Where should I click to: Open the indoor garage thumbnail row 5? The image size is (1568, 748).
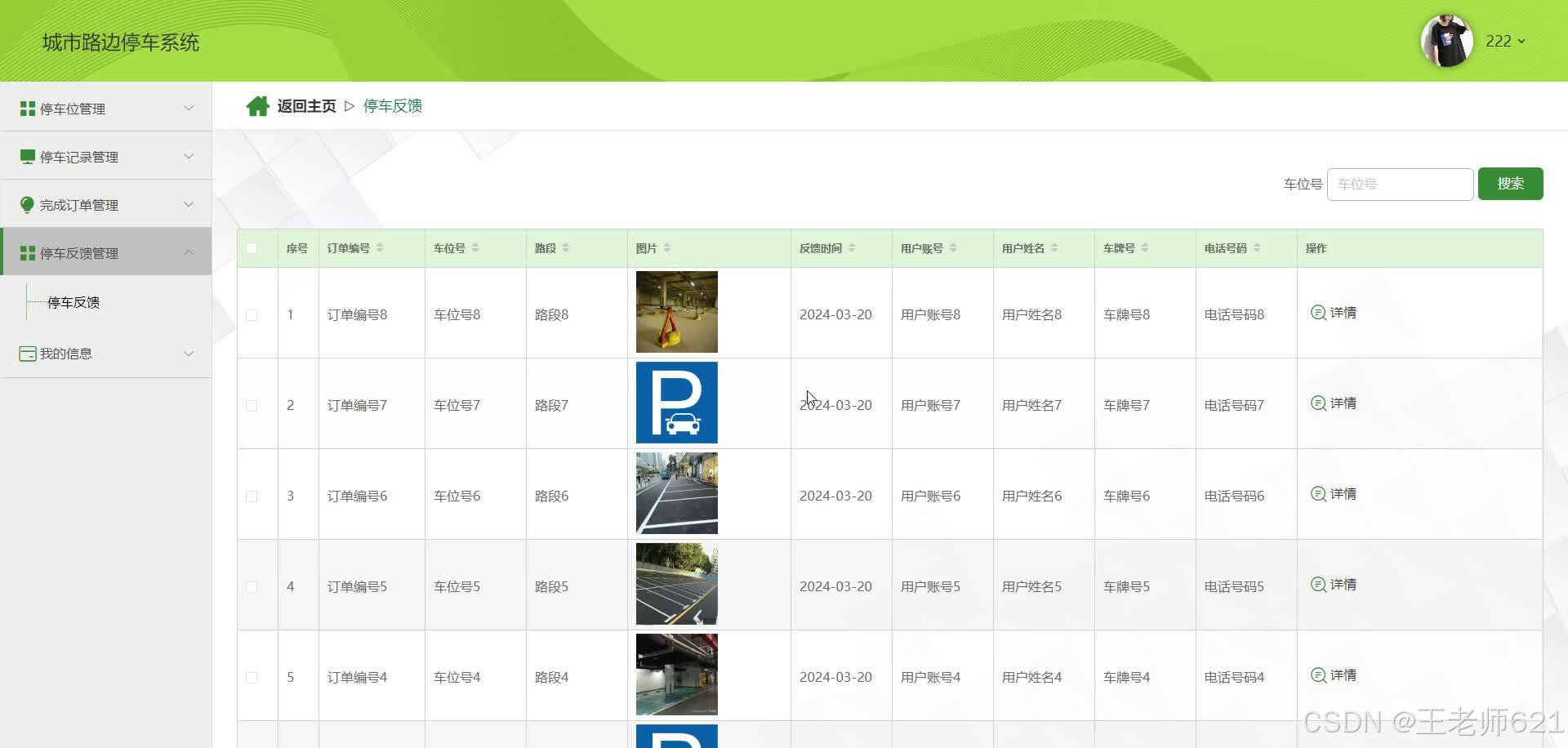coord(677,675)
